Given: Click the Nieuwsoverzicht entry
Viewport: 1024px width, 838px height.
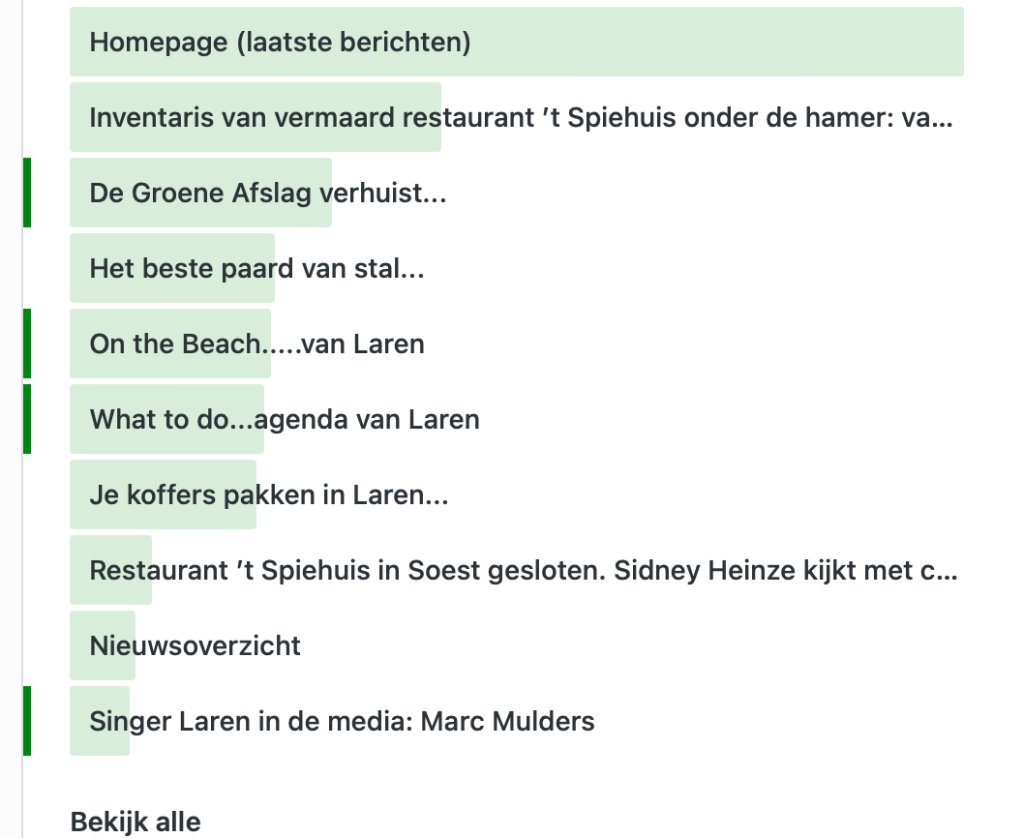Looking at the screenshot, I should click(x=195, y=647).
